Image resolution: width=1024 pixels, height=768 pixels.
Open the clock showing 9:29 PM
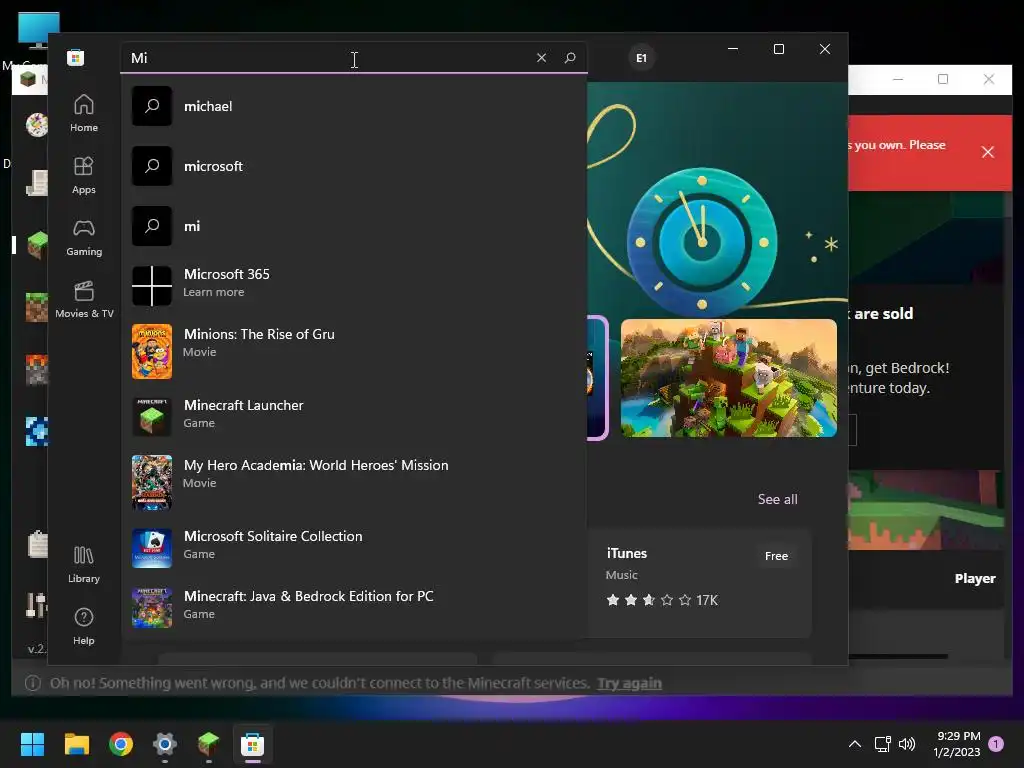957,744
